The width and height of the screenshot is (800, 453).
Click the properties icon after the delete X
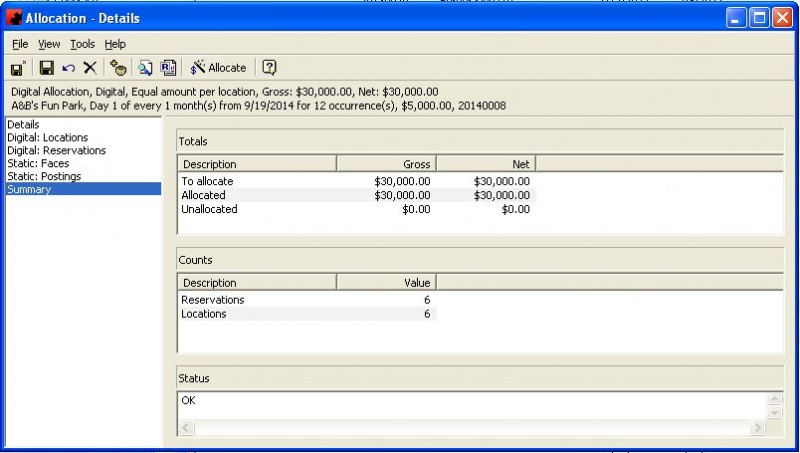(119, 68)
